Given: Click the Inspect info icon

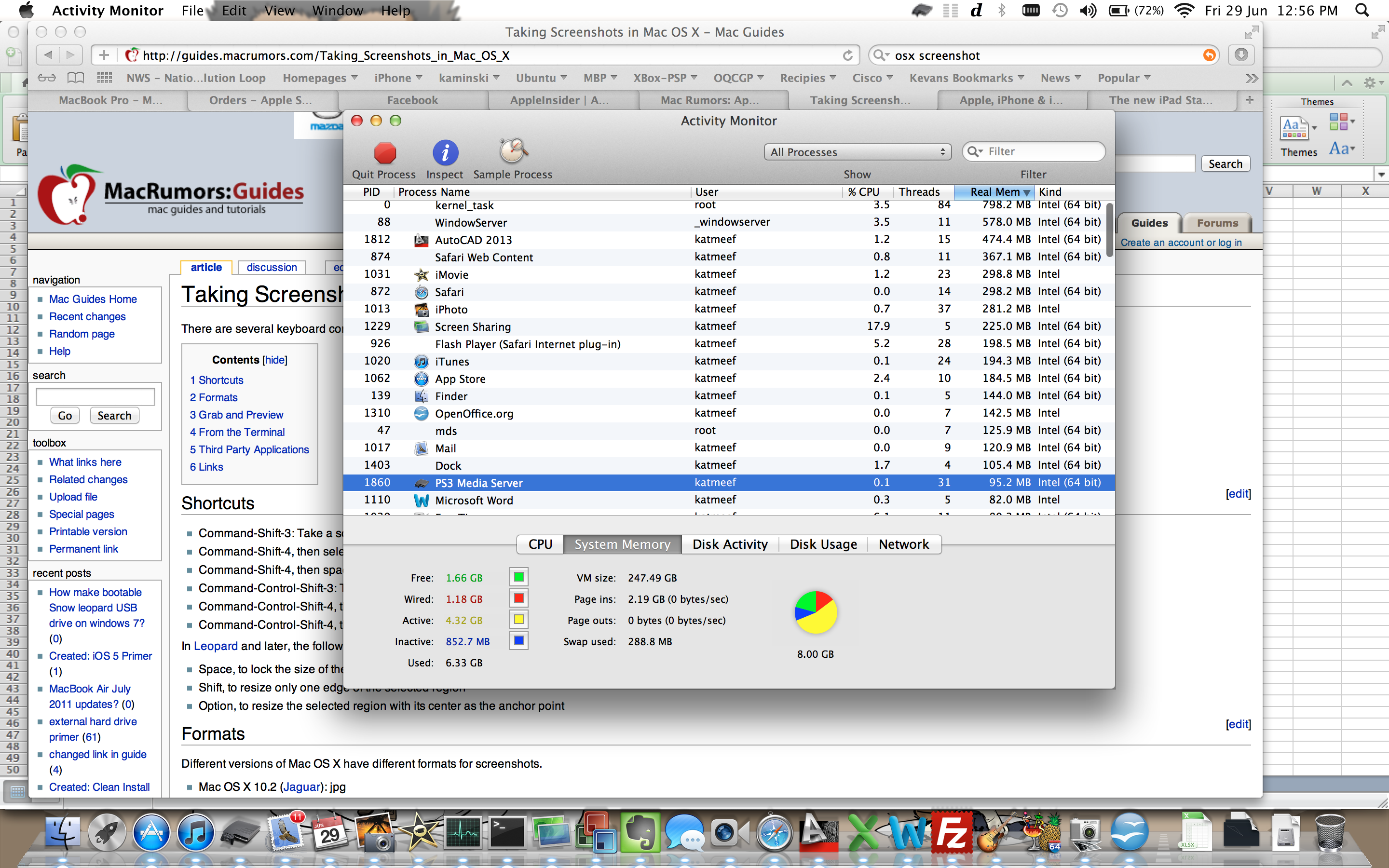Looking at the screenshot, I should click(445, 153).
